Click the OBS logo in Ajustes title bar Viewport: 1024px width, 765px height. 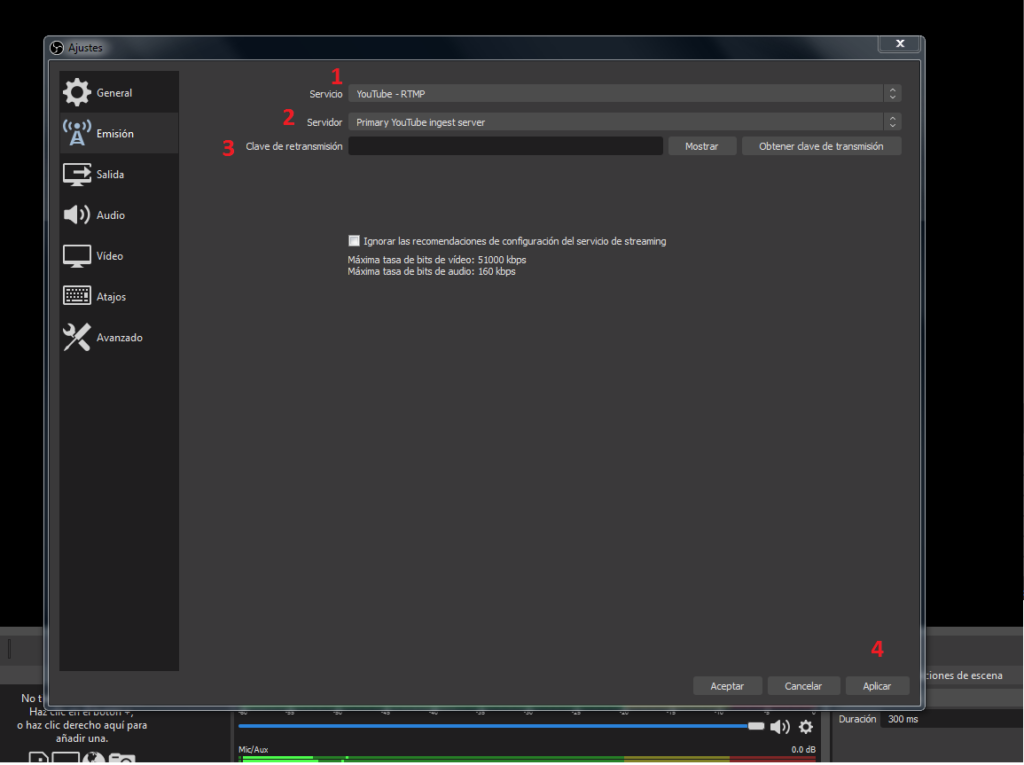[x=57, y=48]
